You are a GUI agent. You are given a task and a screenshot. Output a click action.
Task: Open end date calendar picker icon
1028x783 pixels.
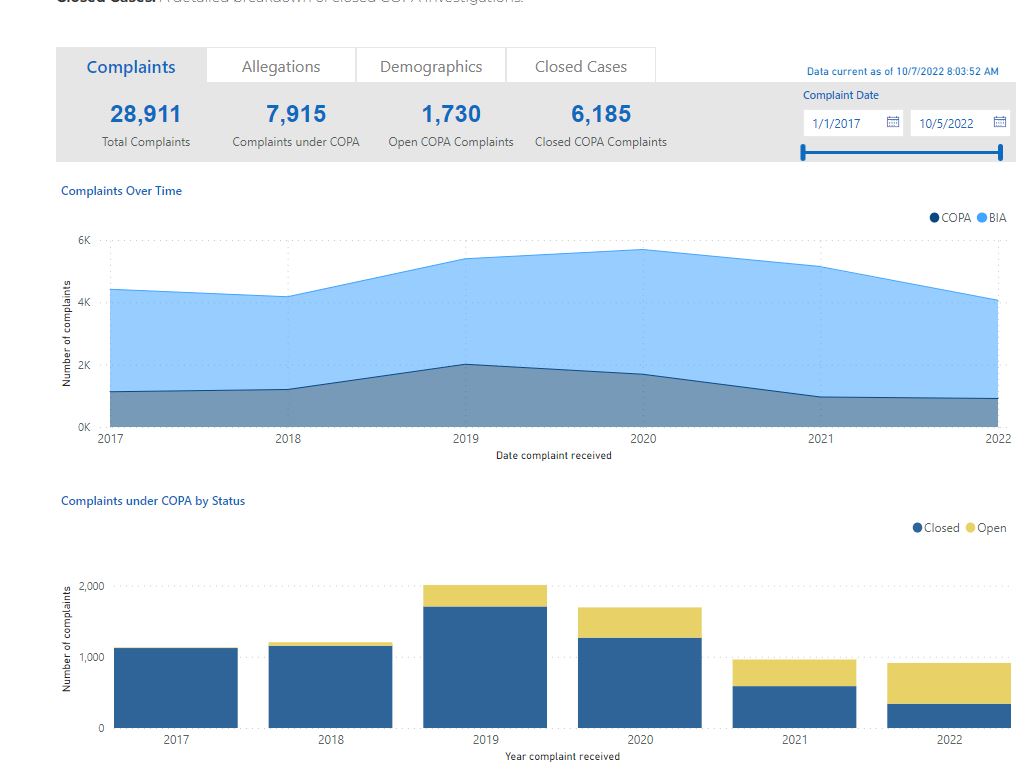coord(999,122)
